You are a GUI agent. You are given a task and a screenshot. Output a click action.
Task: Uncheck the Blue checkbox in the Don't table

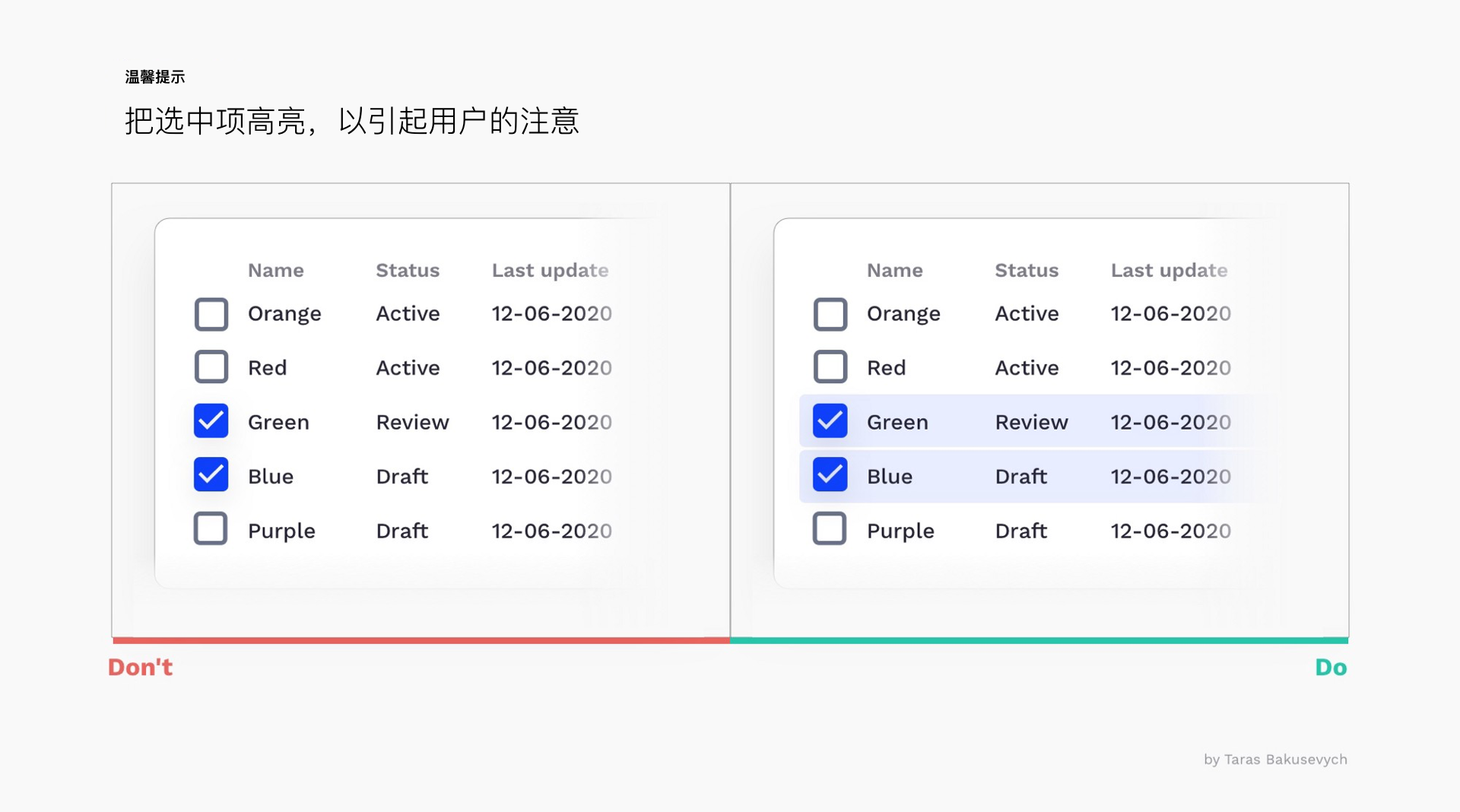pos(211,474)
